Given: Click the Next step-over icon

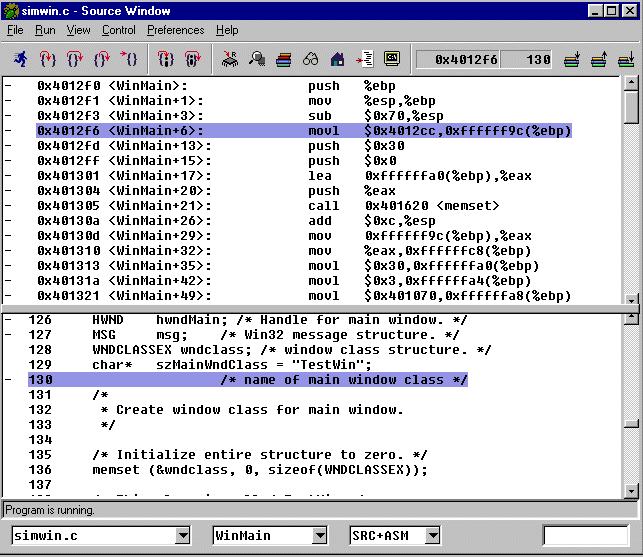Looking at the screenshot, I should click(x=75, y=59).
